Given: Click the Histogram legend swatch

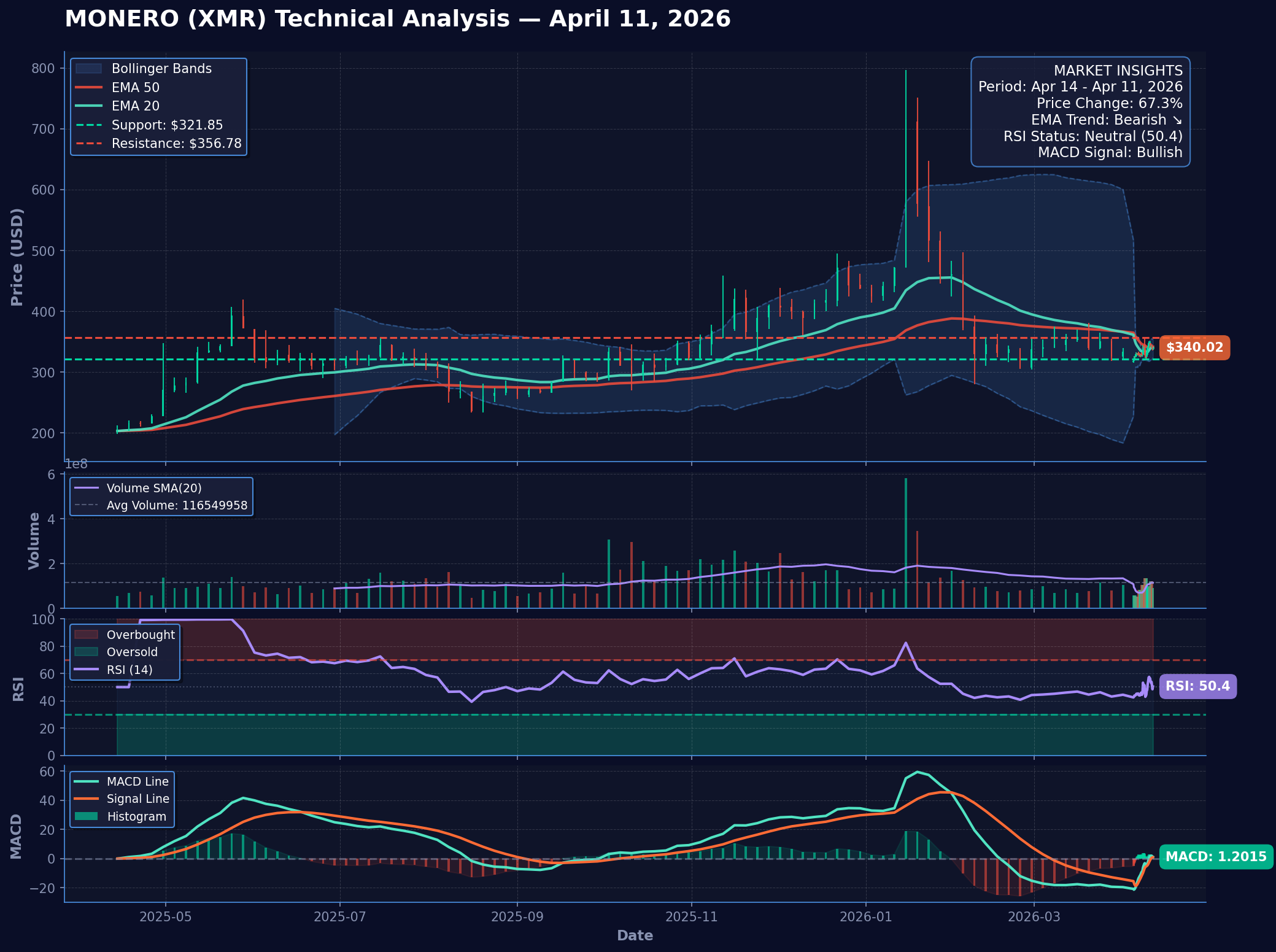Looking at the screenshot, I should pyautogui.click(x=86, y=817).
